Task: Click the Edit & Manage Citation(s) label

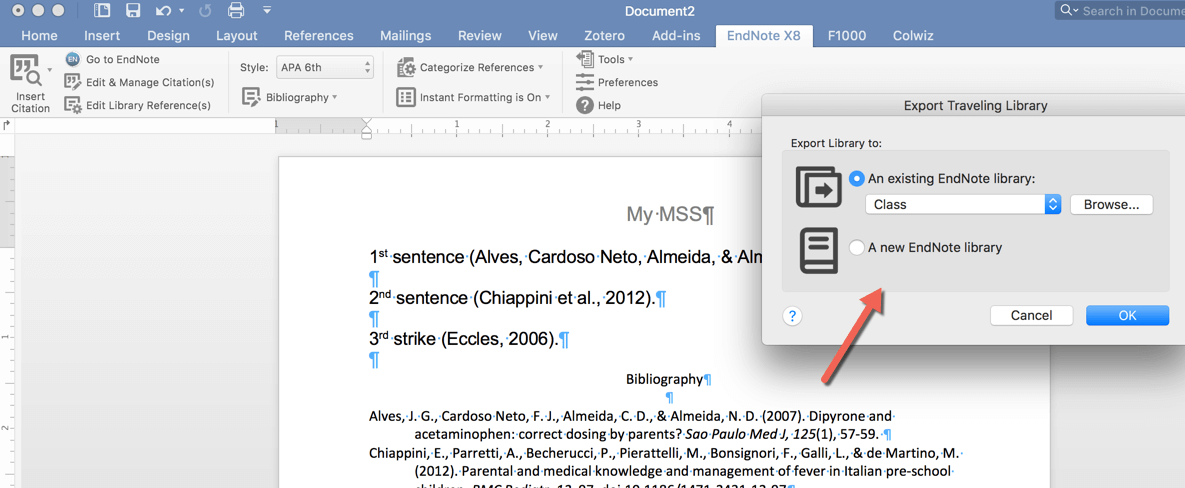Action: tap(150, 82)
